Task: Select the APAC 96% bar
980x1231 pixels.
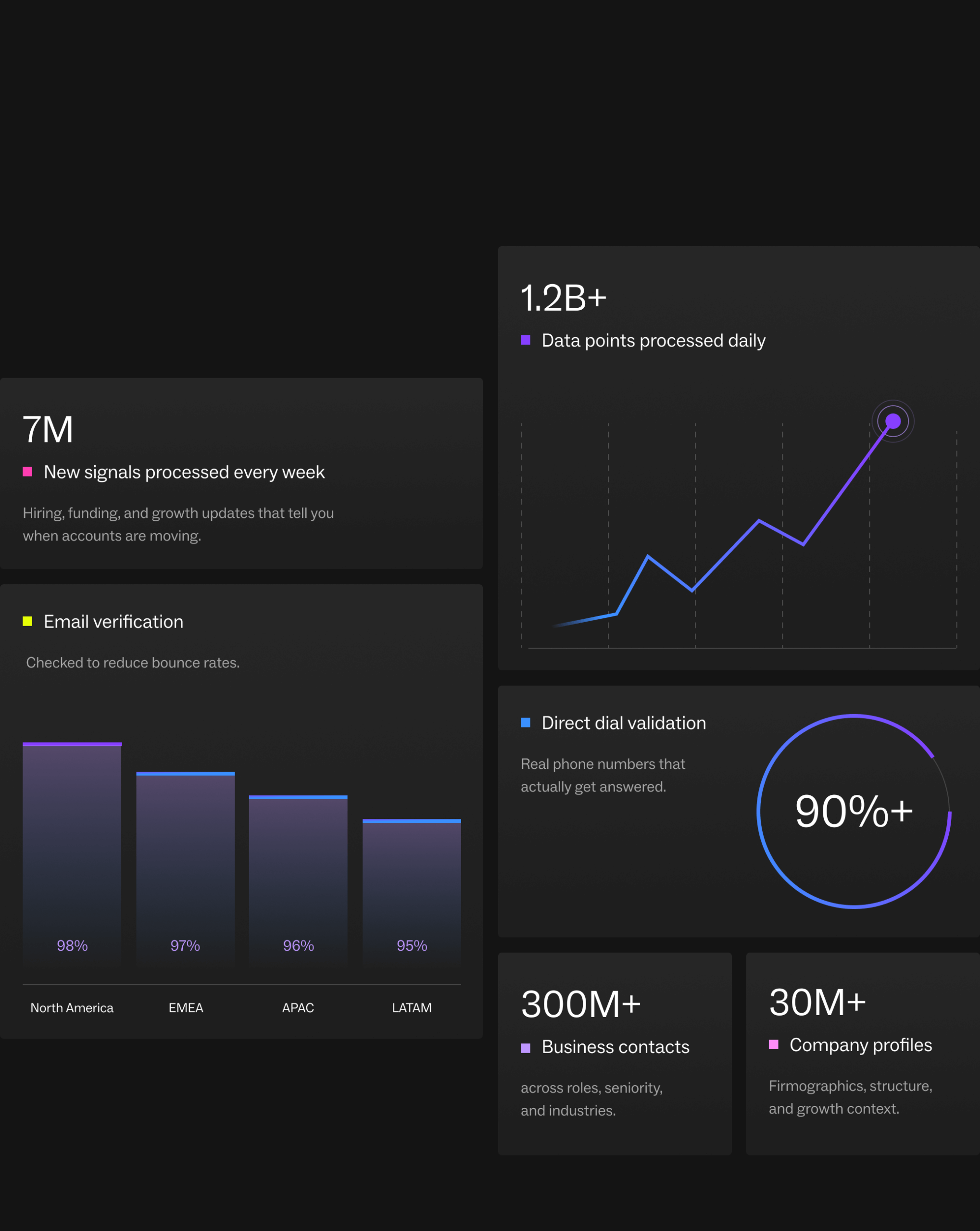Action: [298, 879]
